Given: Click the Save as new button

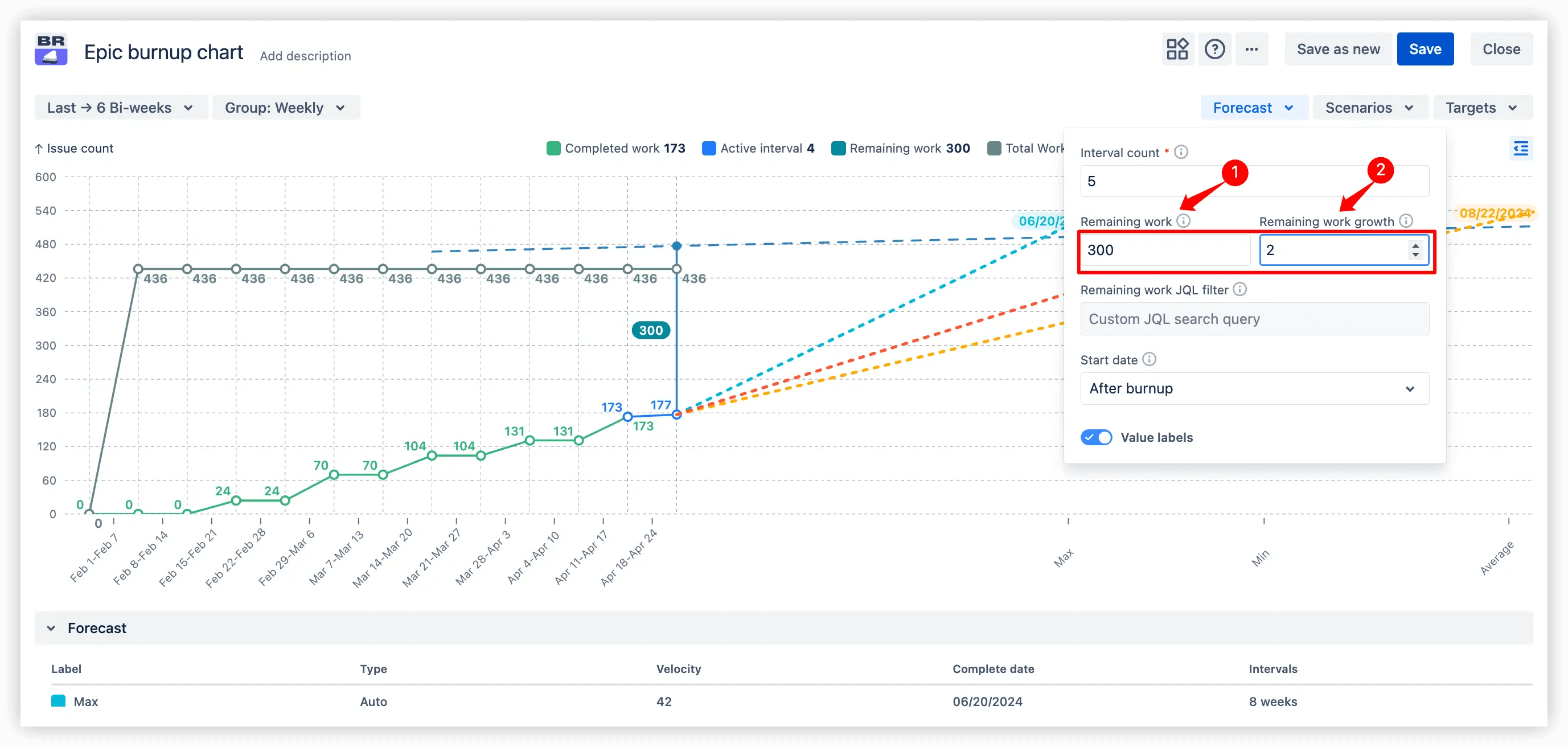Looking at the screenshot, I should click(1338, 50).
